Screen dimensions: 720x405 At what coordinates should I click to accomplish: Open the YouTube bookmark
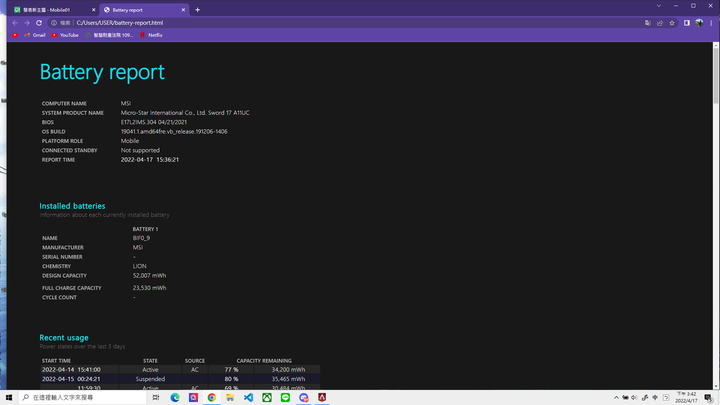coord(65,35)
